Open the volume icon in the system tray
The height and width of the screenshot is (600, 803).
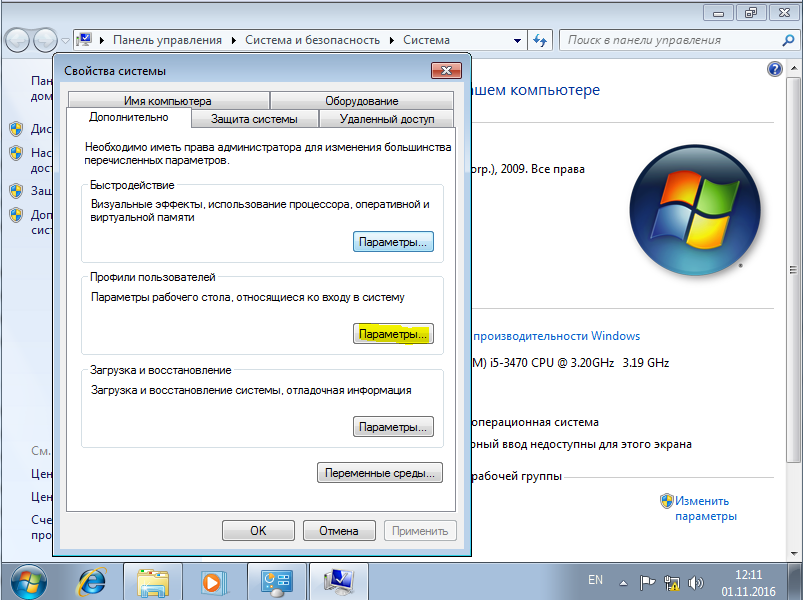(696, 580)
